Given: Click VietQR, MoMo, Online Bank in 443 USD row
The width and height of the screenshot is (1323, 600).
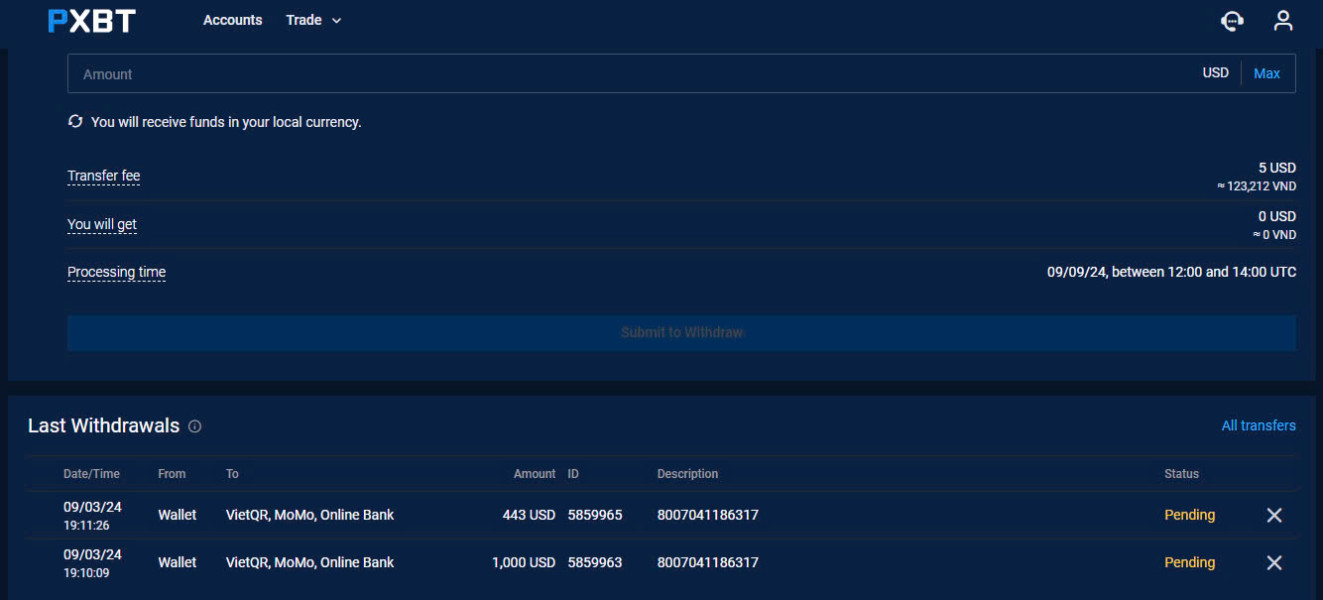Looking at the screenshot, I should coord(310,515).
